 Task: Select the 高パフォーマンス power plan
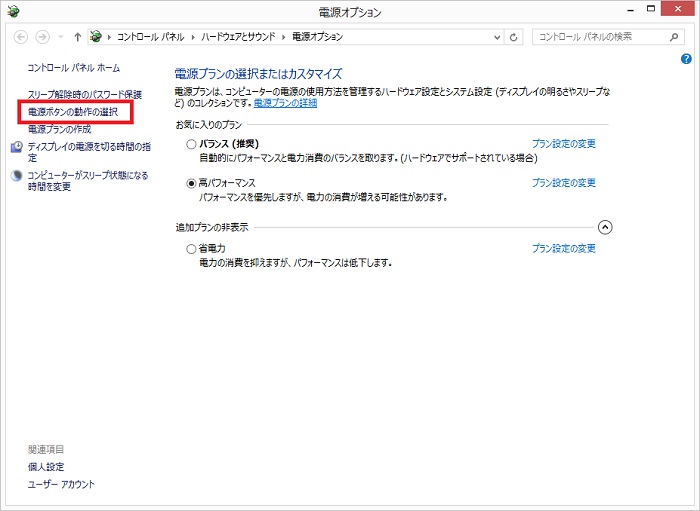tap(191, 184)
